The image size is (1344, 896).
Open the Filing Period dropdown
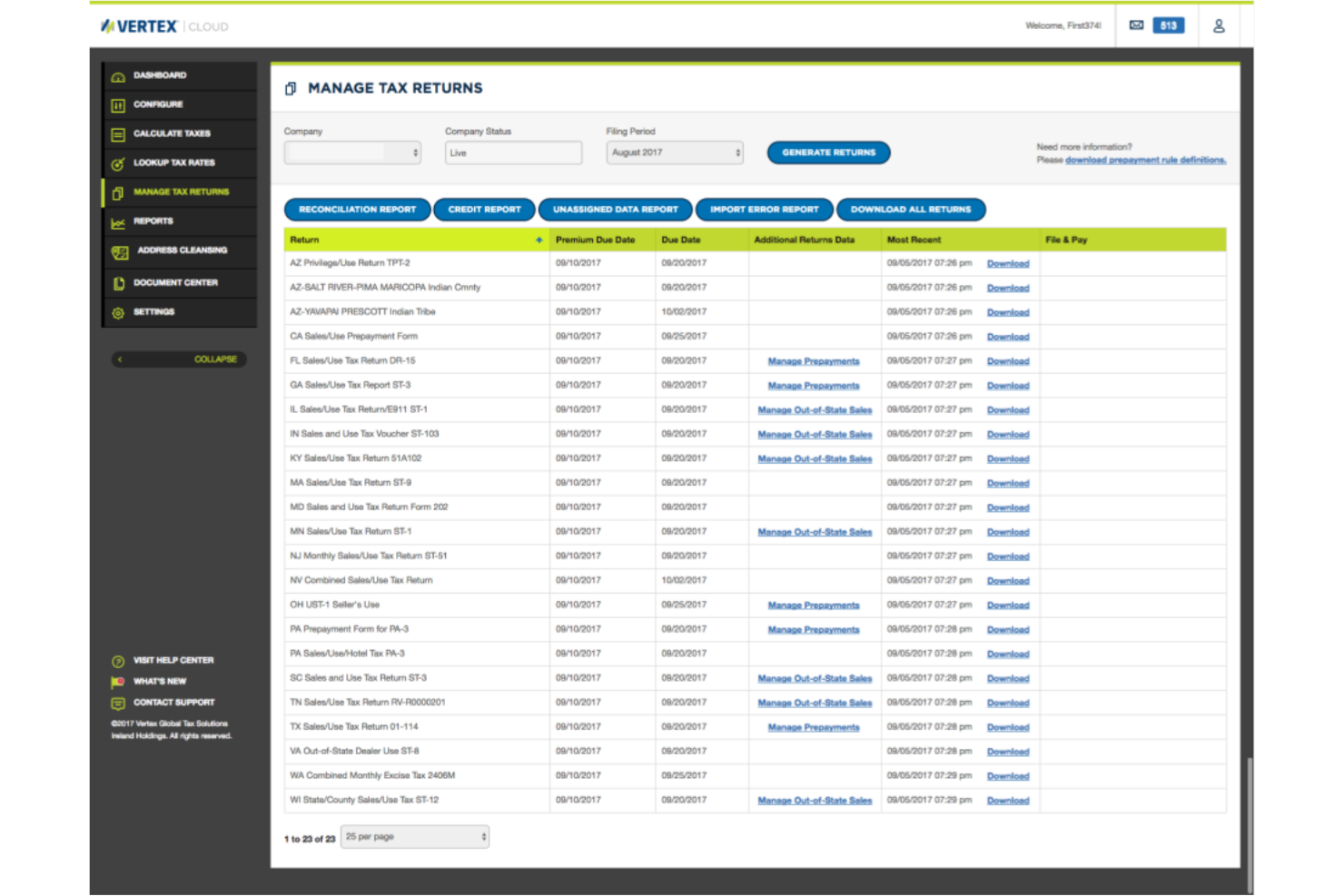coord(673,153)
